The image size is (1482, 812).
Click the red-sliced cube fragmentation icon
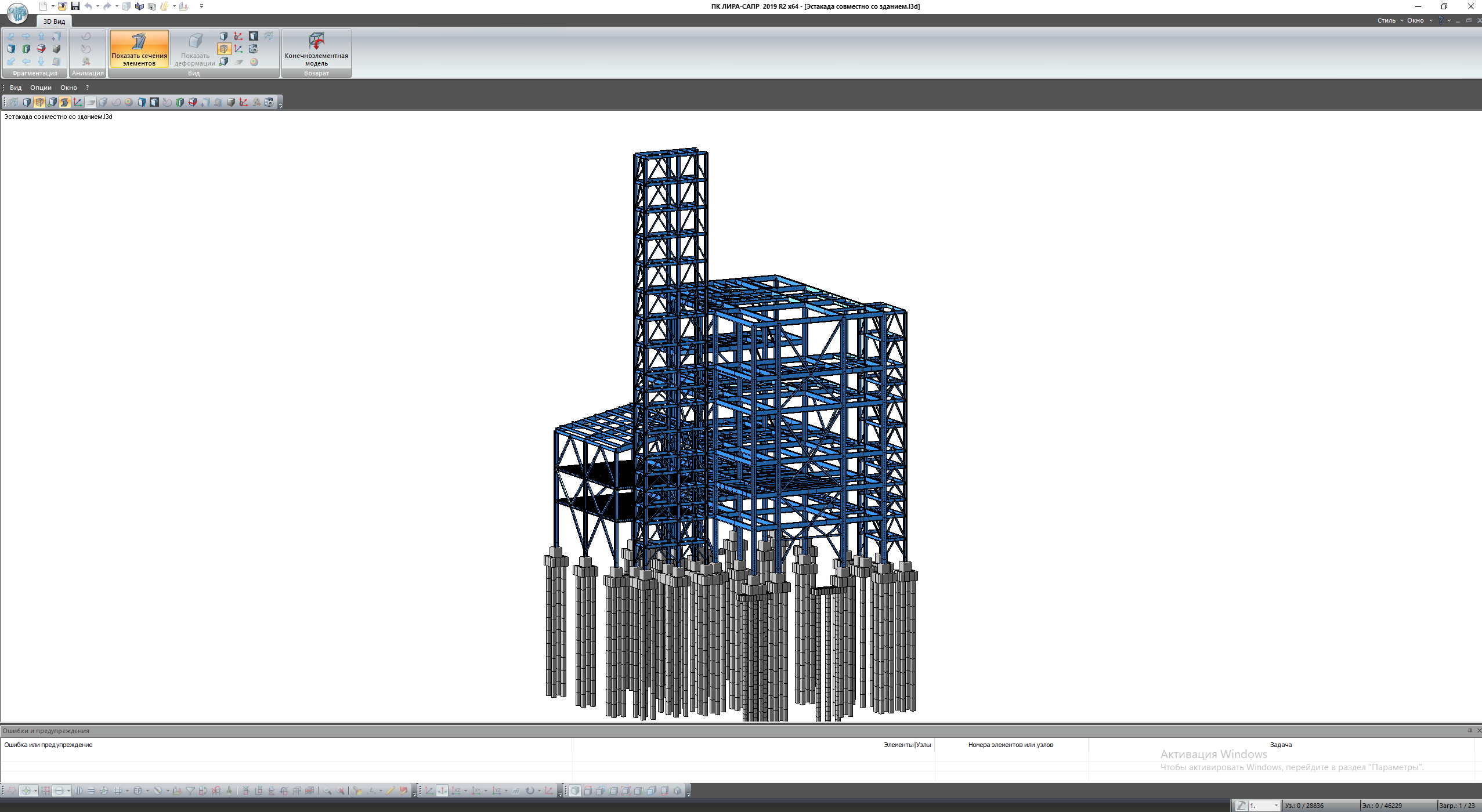click(41, 49)
